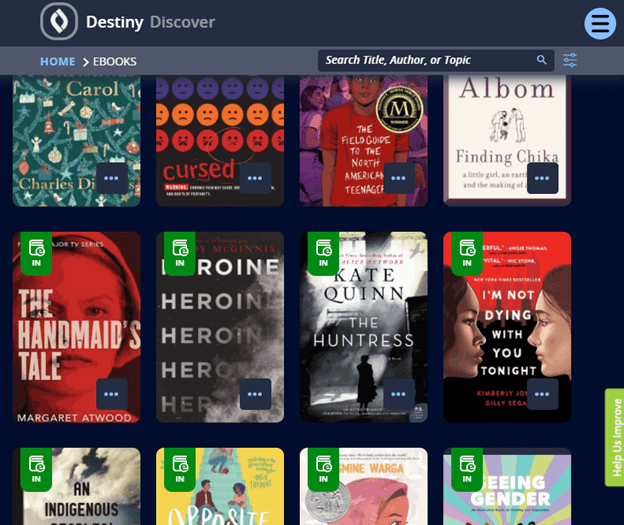Expand three-dot options for The Huntress
This screenshot has width=624, height=525.
pos(399,394)
